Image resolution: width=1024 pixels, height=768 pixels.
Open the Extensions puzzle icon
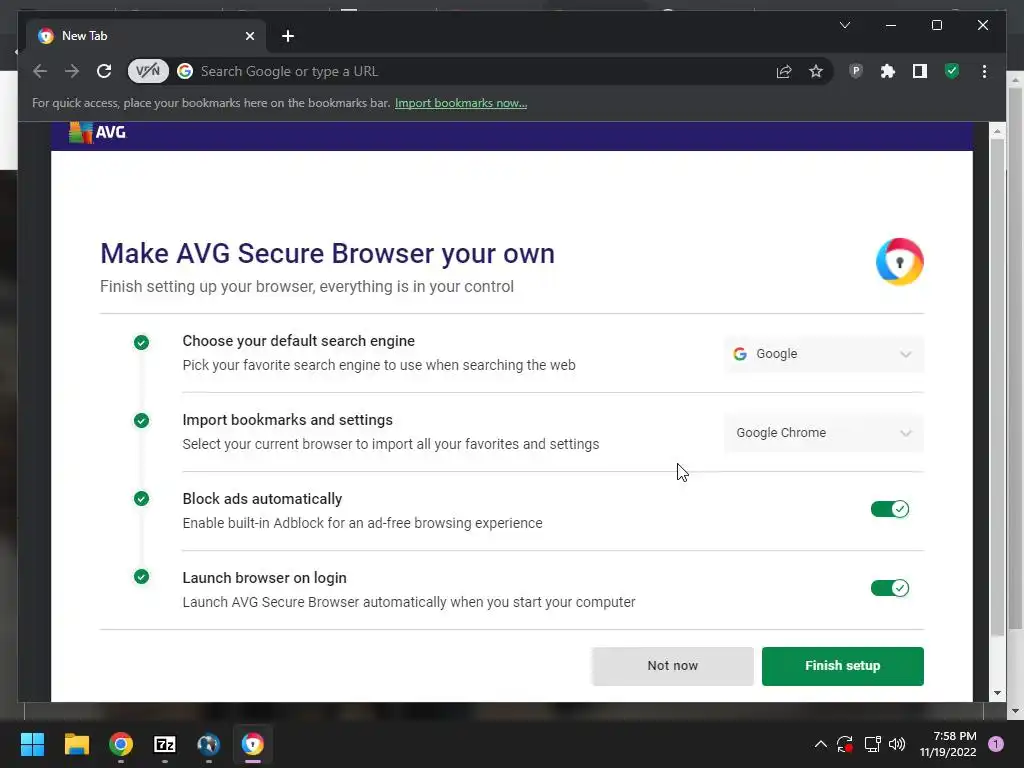[x=887, y=71]
